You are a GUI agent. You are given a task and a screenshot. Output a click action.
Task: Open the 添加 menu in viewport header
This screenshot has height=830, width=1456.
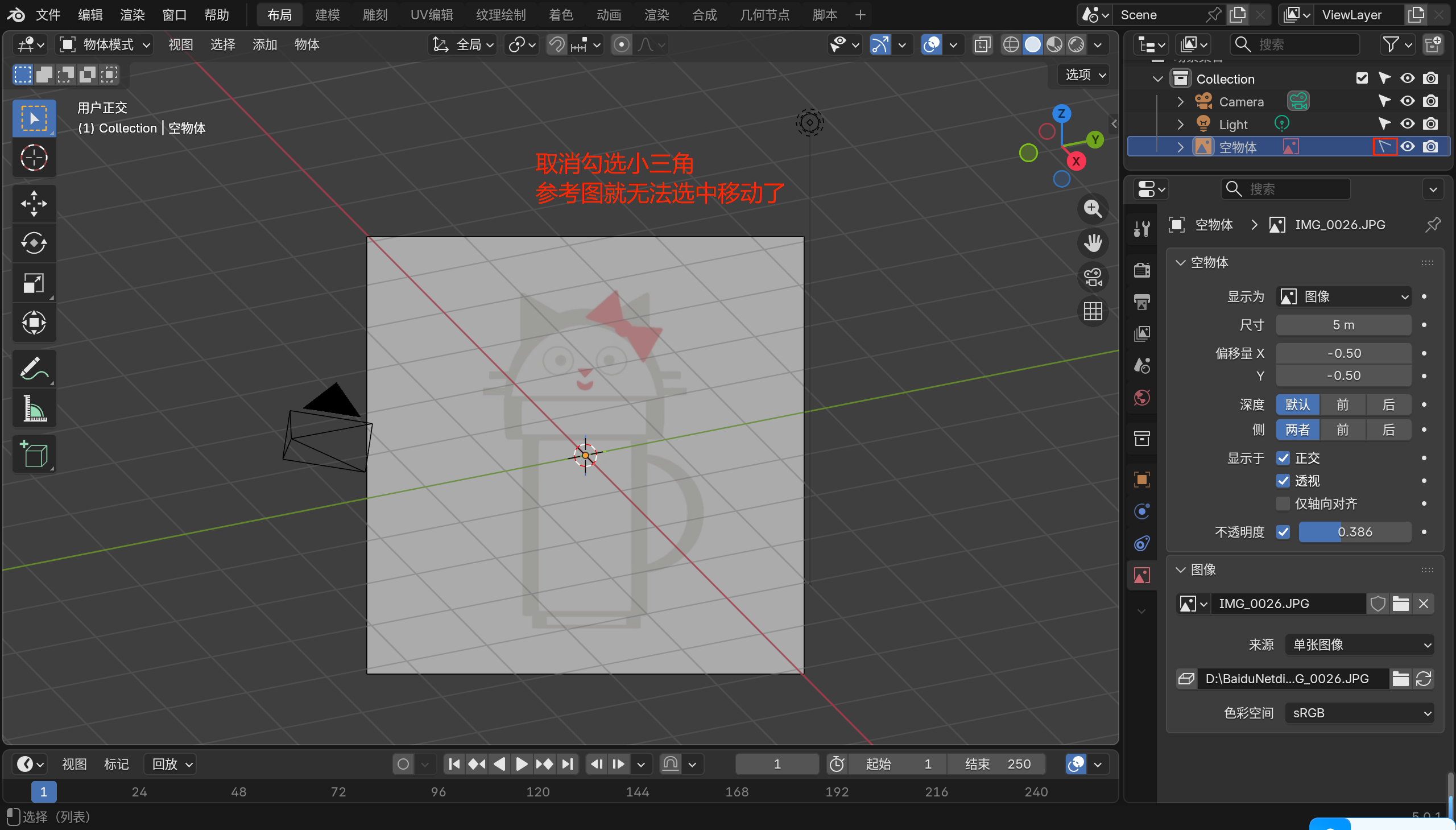pos(264,44)
